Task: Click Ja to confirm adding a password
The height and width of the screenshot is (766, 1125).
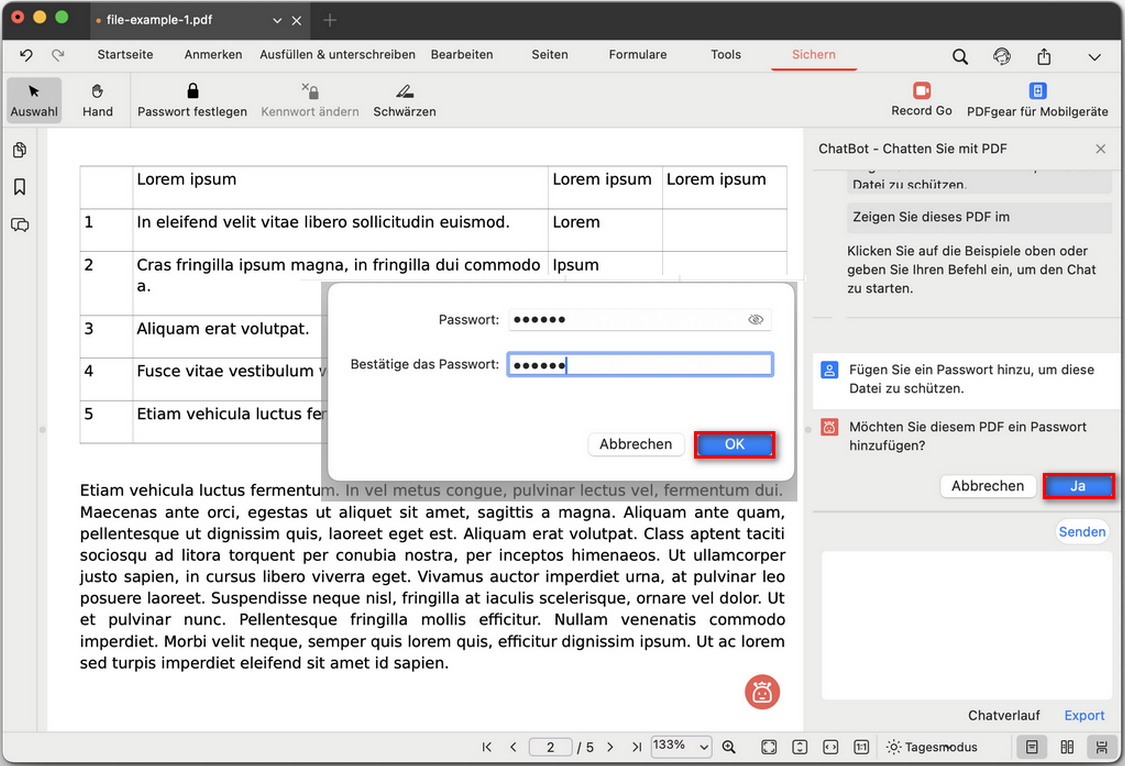Action: tap(1078, 485)
